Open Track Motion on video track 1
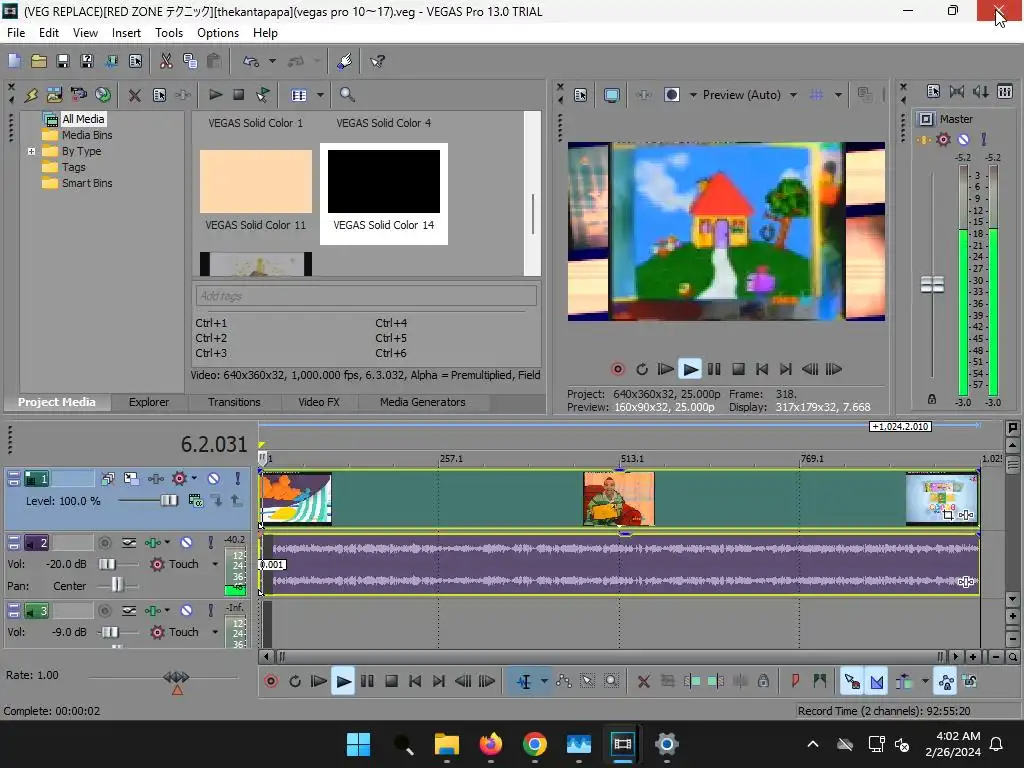This screenshot has width=1024, height=768. click(131, 479)
